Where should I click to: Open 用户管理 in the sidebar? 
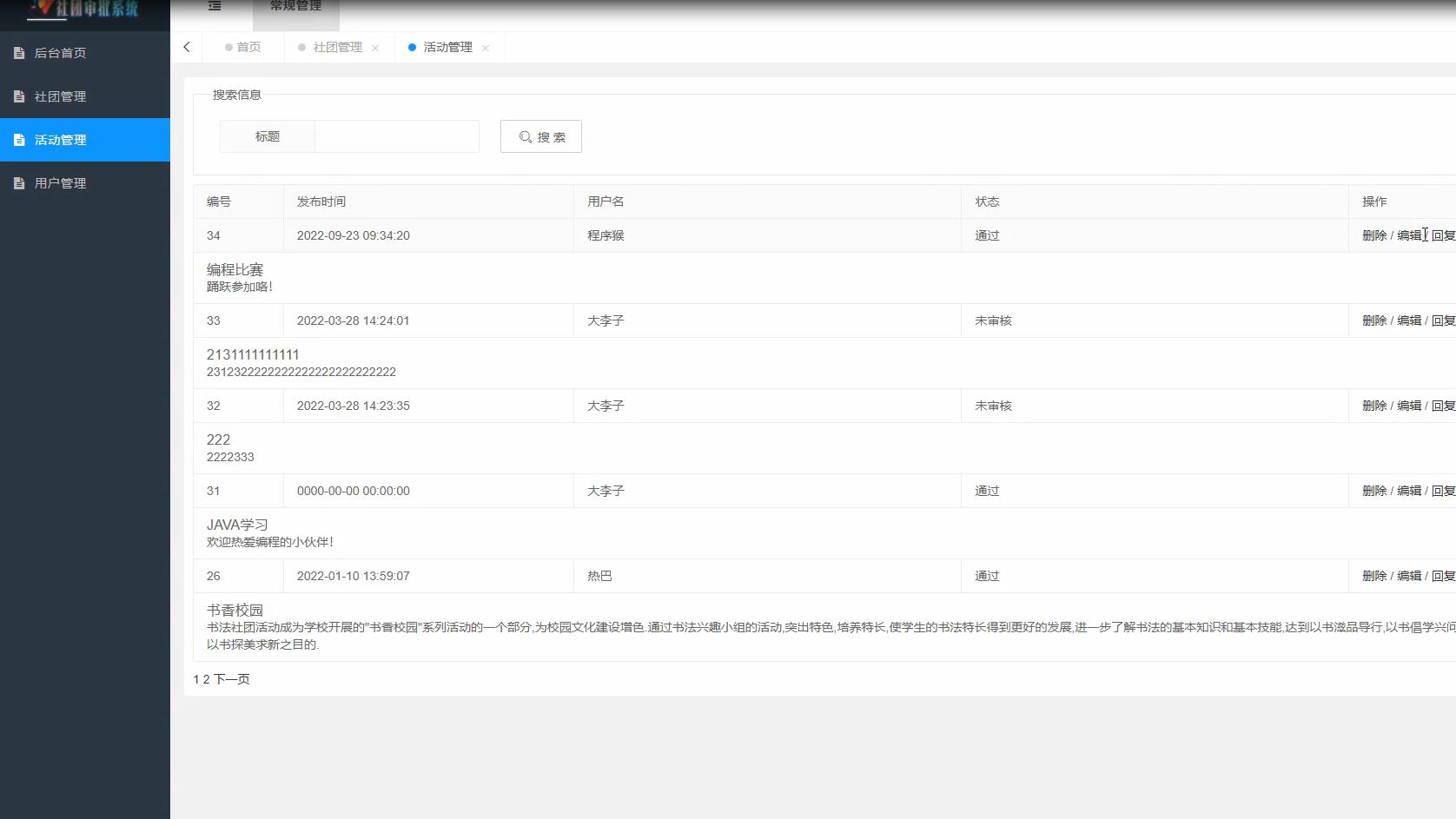[x=85, y=183]
